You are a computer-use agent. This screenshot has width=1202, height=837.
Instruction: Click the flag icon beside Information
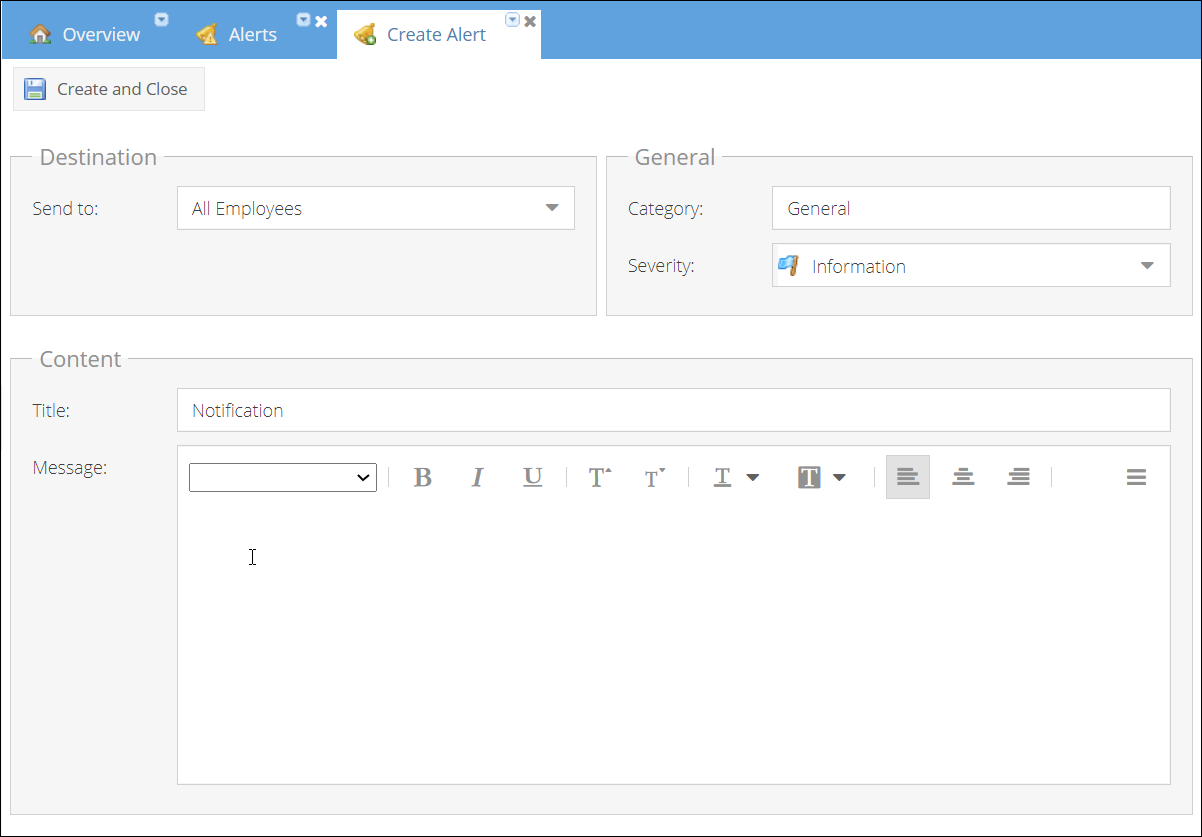click(788, 265)
